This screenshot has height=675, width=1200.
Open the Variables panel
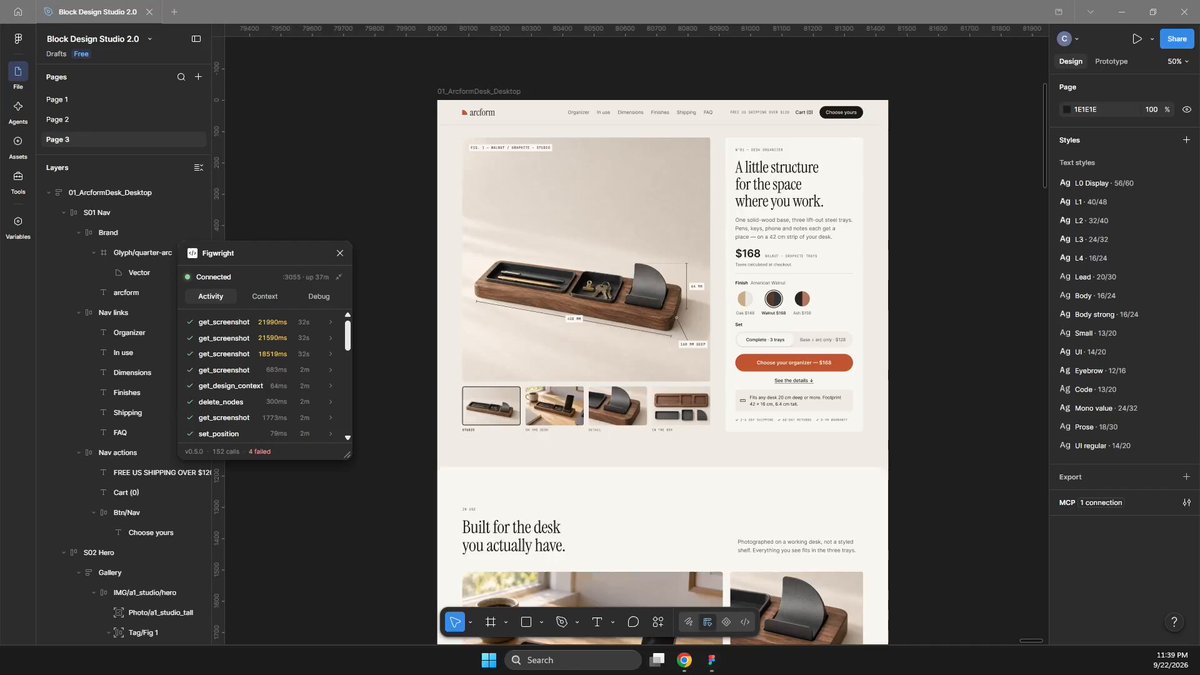coord(18,227)
